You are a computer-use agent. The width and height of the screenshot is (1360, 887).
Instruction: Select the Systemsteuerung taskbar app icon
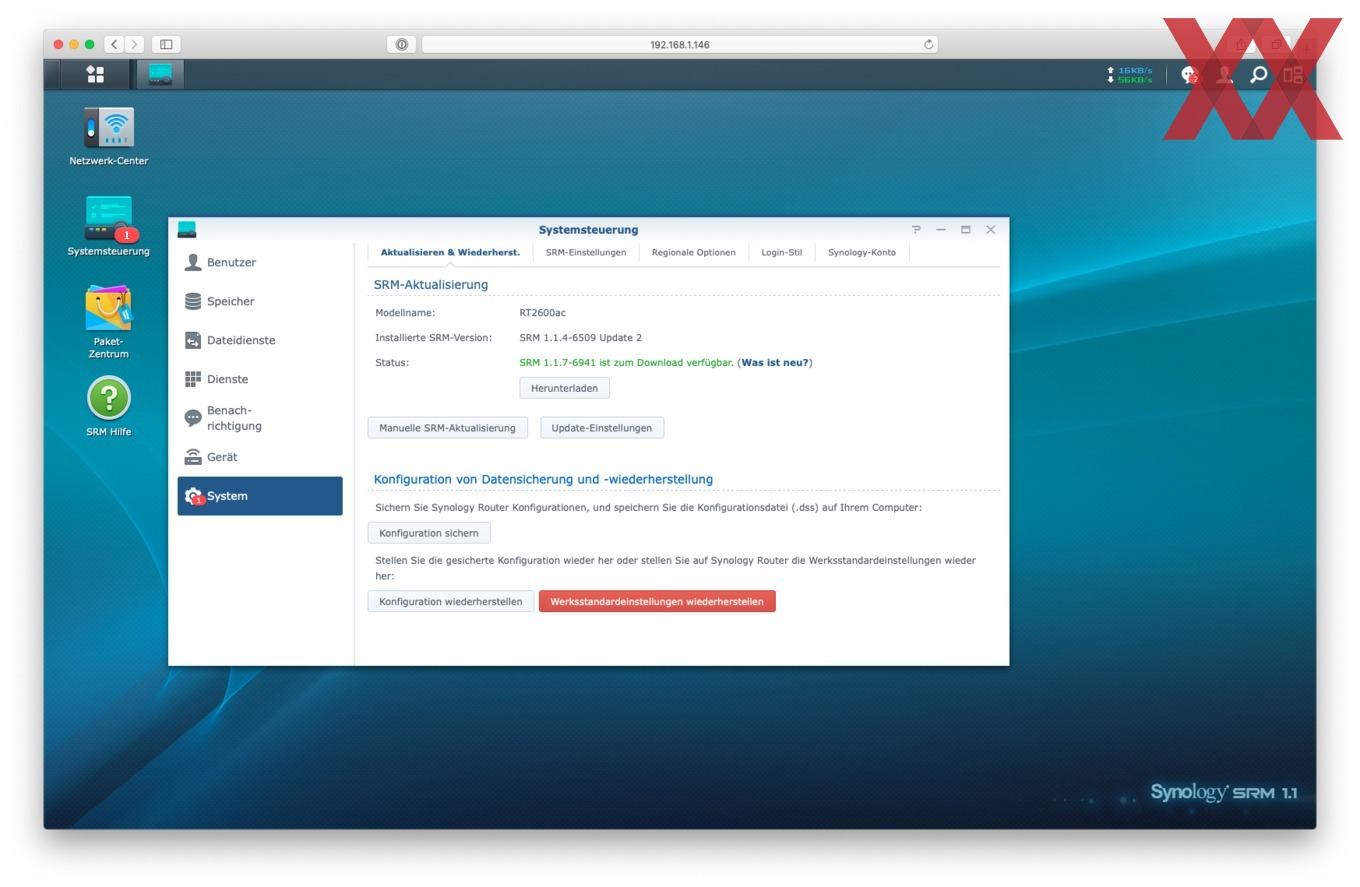click(x=160, y=74)
